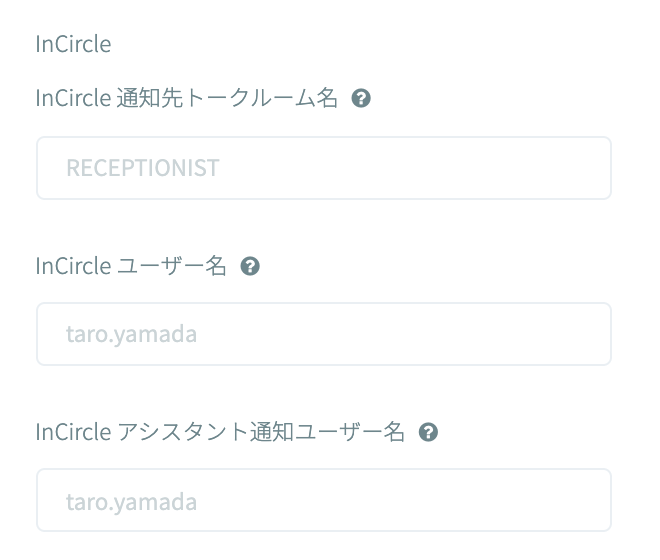
Task: Click the first taro.yamada placeholder field
Action: point(323,334)
